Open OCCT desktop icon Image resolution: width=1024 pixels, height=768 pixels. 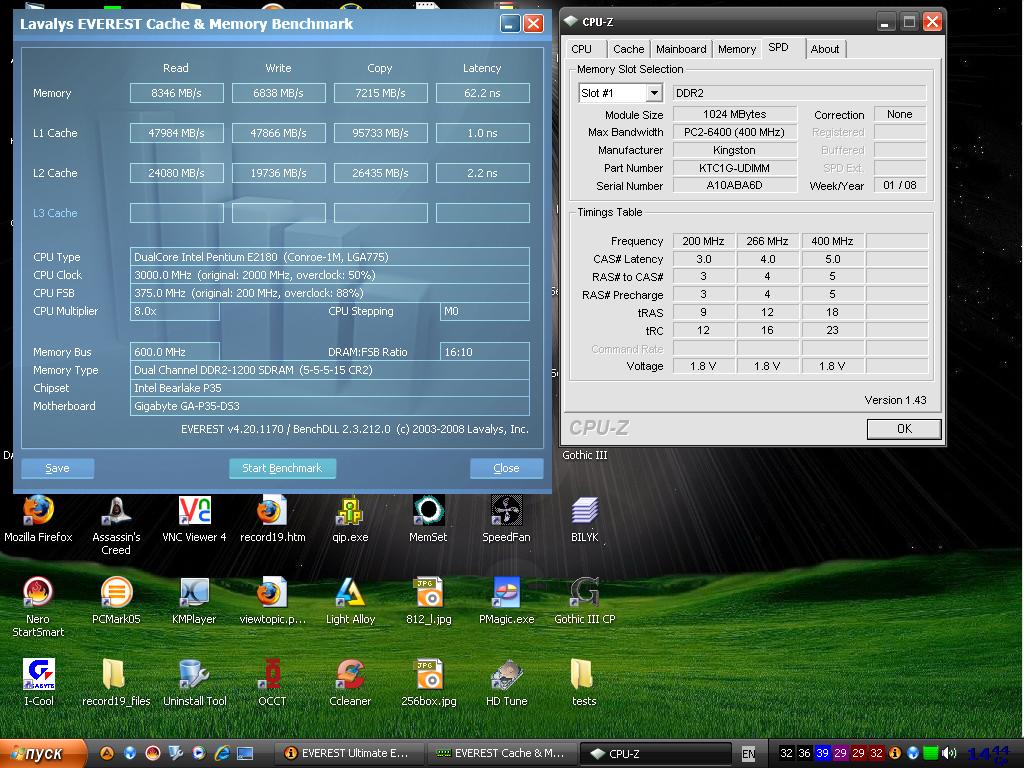272,682
